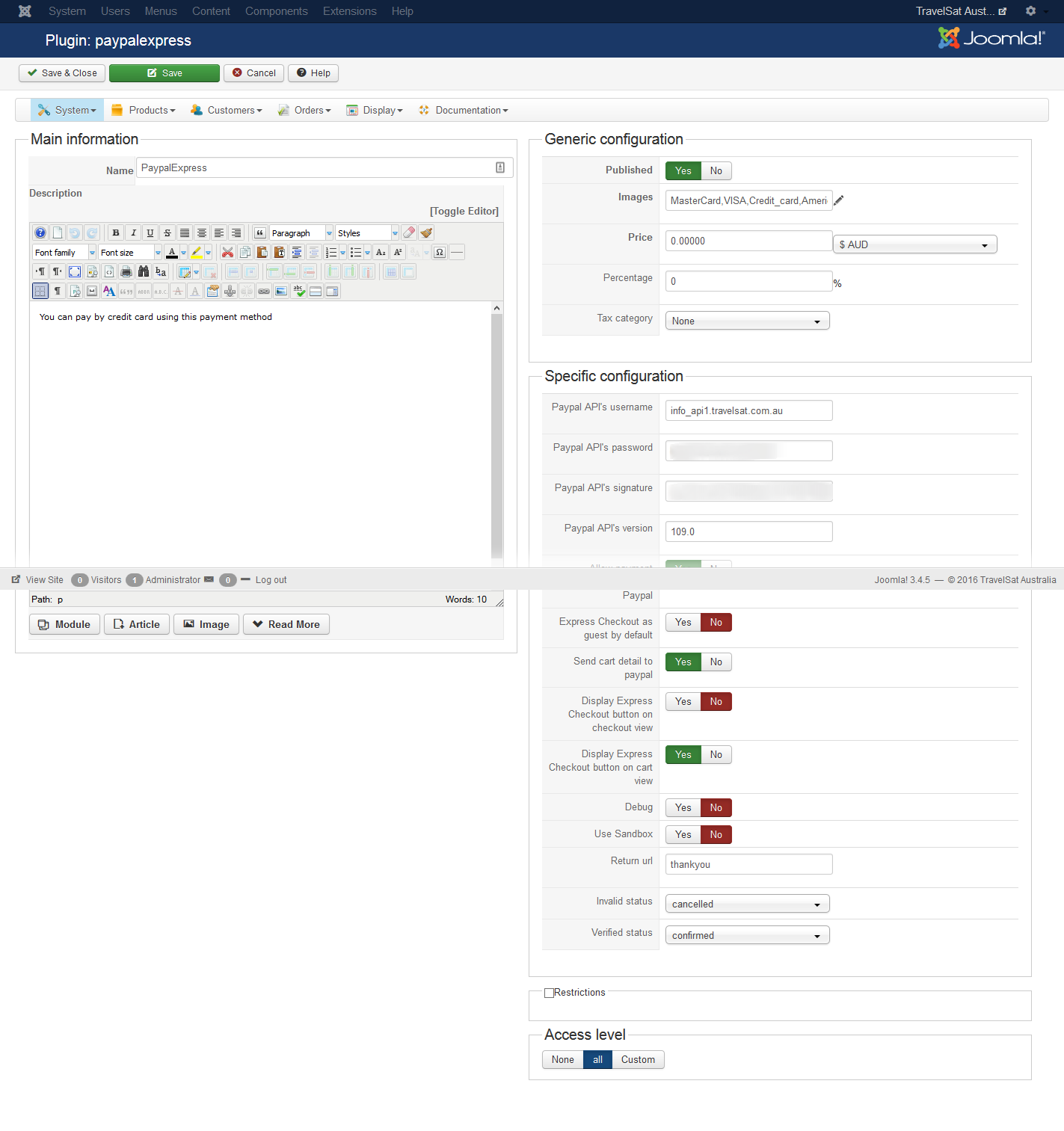Insert special character with Omega icon
The height and width of the screenshot is (1131, 1064).
click(440, 253)
